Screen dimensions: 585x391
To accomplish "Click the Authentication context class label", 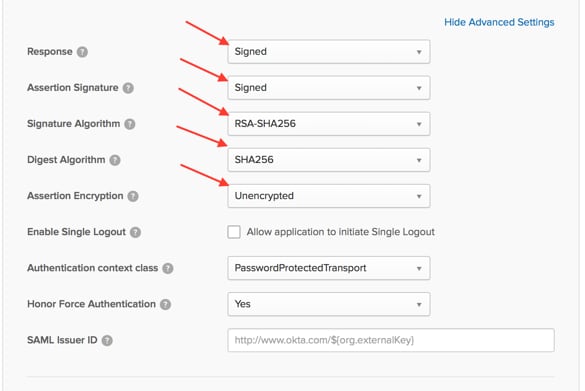I will 93,268.
